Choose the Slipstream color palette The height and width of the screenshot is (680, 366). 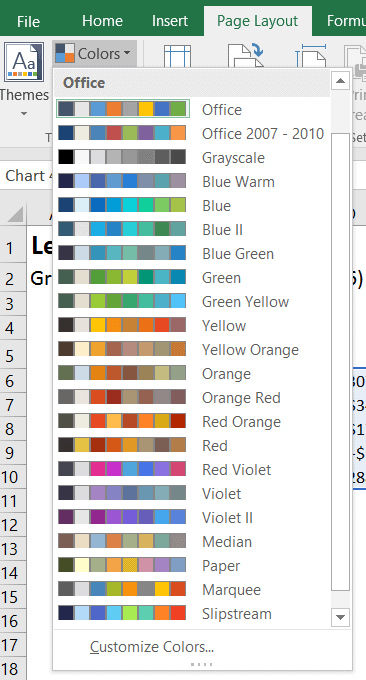tap(192, 613)
